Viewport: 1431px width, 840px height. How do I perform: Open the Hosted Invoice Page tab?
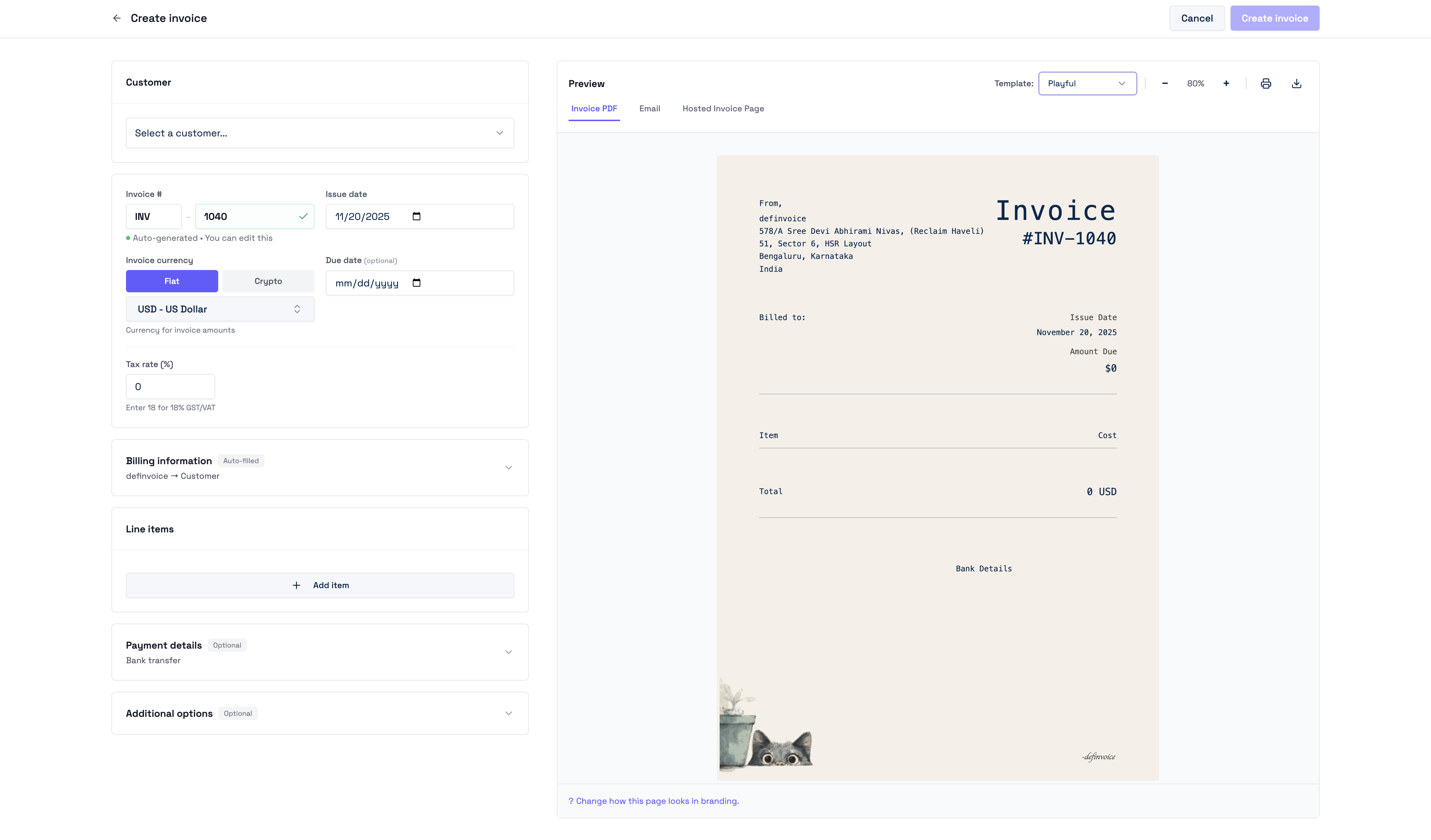click(723, 109)
